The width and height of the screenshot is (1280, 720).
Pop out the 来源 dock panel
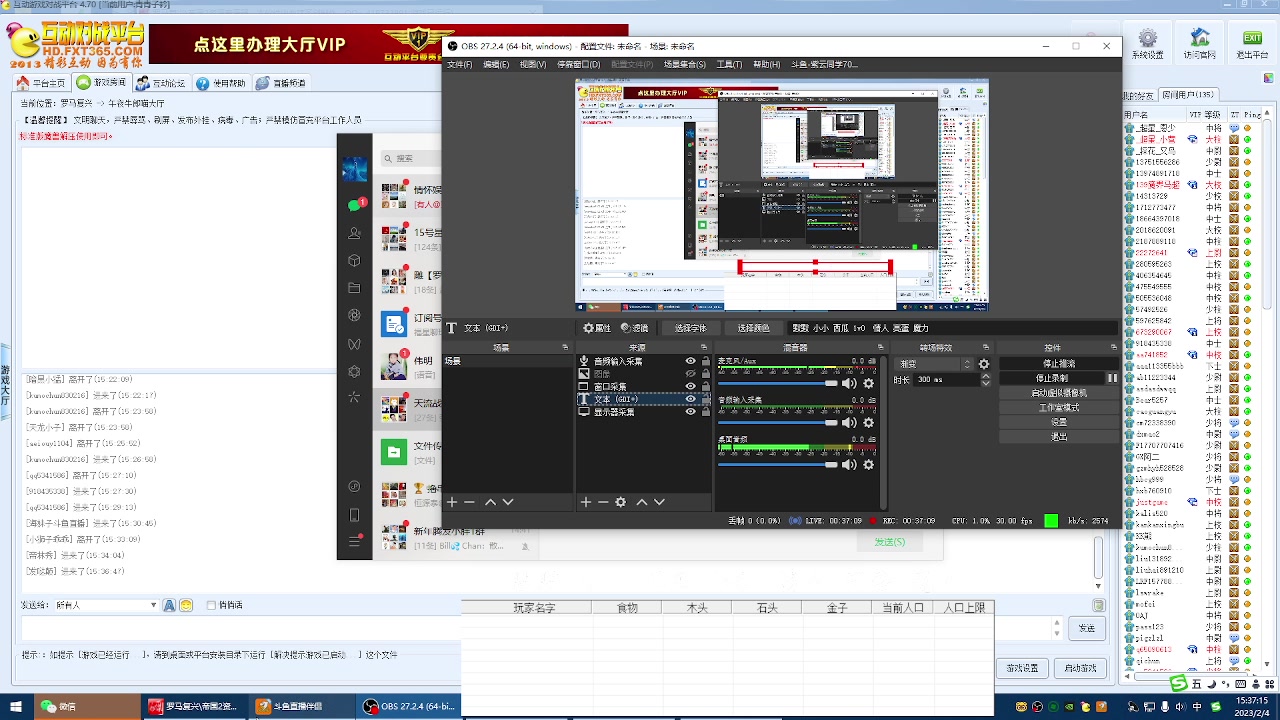(x=704, y=348)
